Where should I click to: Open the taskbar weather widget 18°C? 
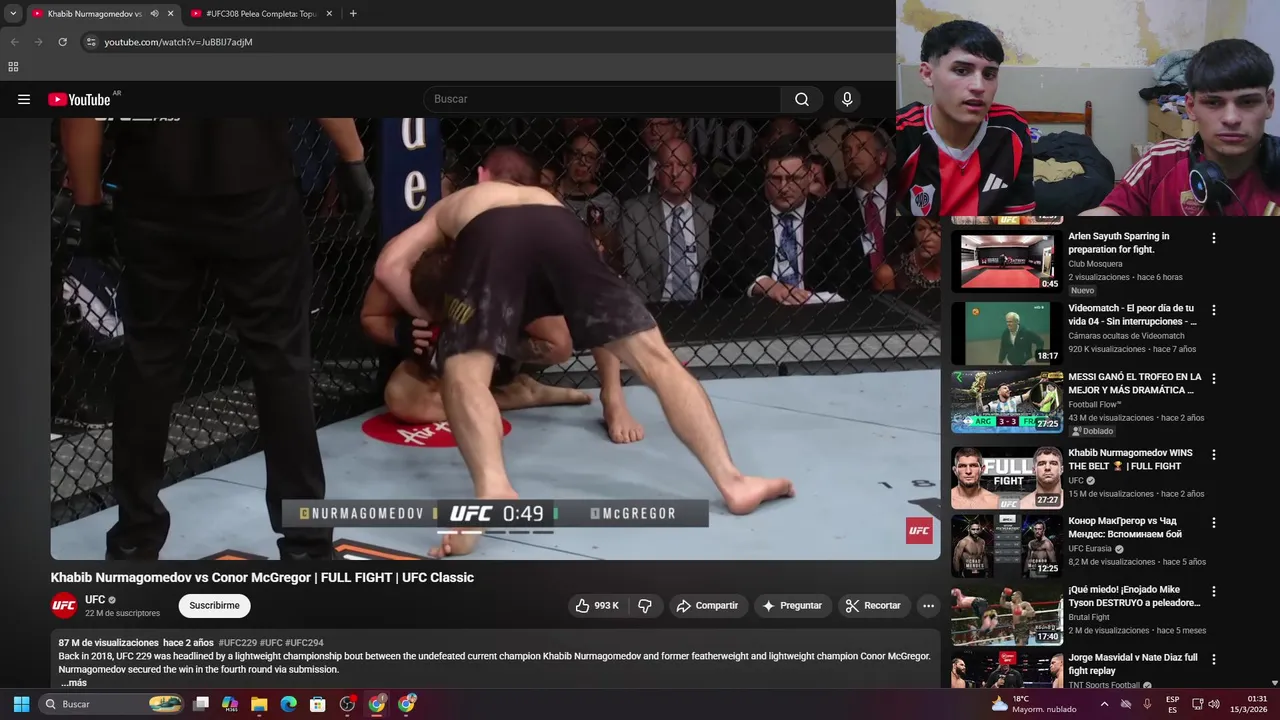tap(1032, 704)
